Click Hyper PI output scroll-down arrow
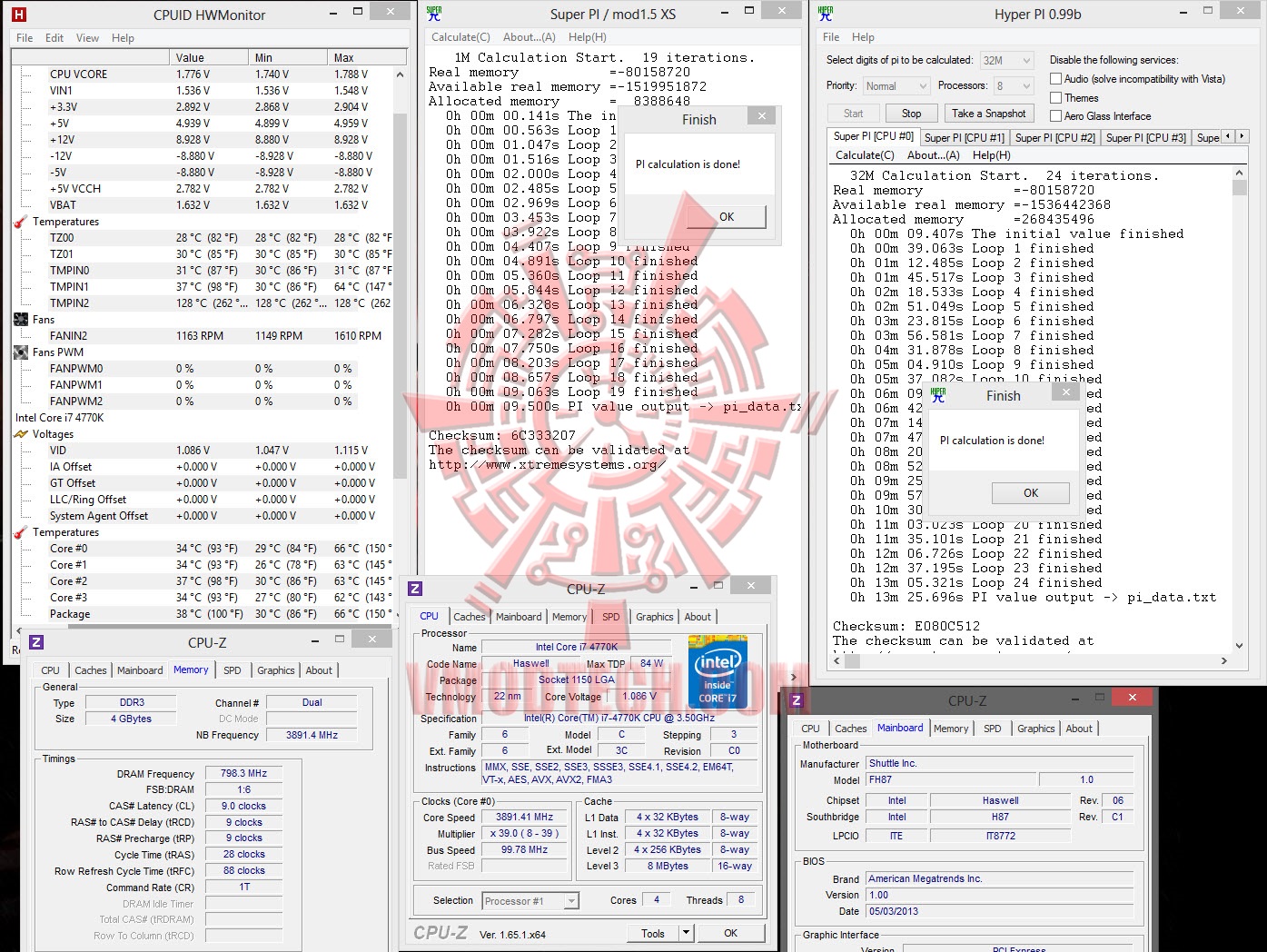The width and height of the screenshot is (1267, 952). coord(1240,645)
